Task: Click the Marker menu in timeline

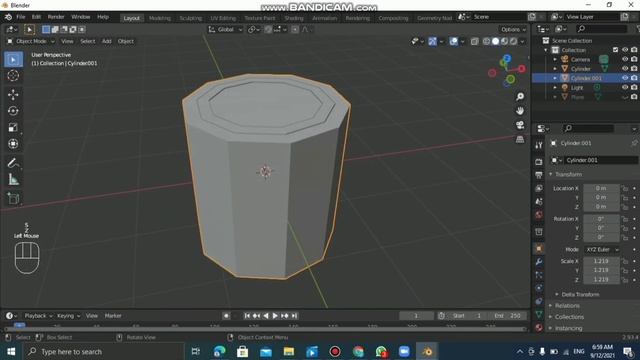Action: [113, 316]
